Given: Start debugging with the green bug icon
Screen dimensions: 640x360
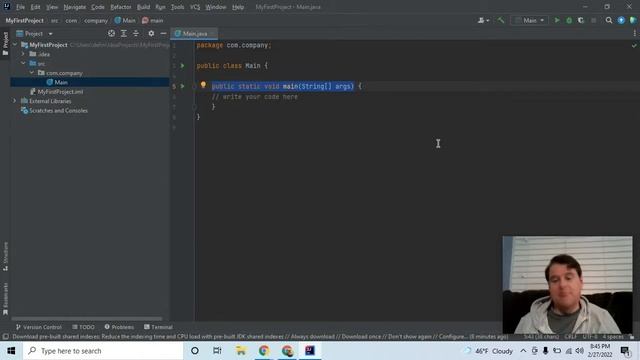Looking at the screenshot, I should tap(569, 20).
